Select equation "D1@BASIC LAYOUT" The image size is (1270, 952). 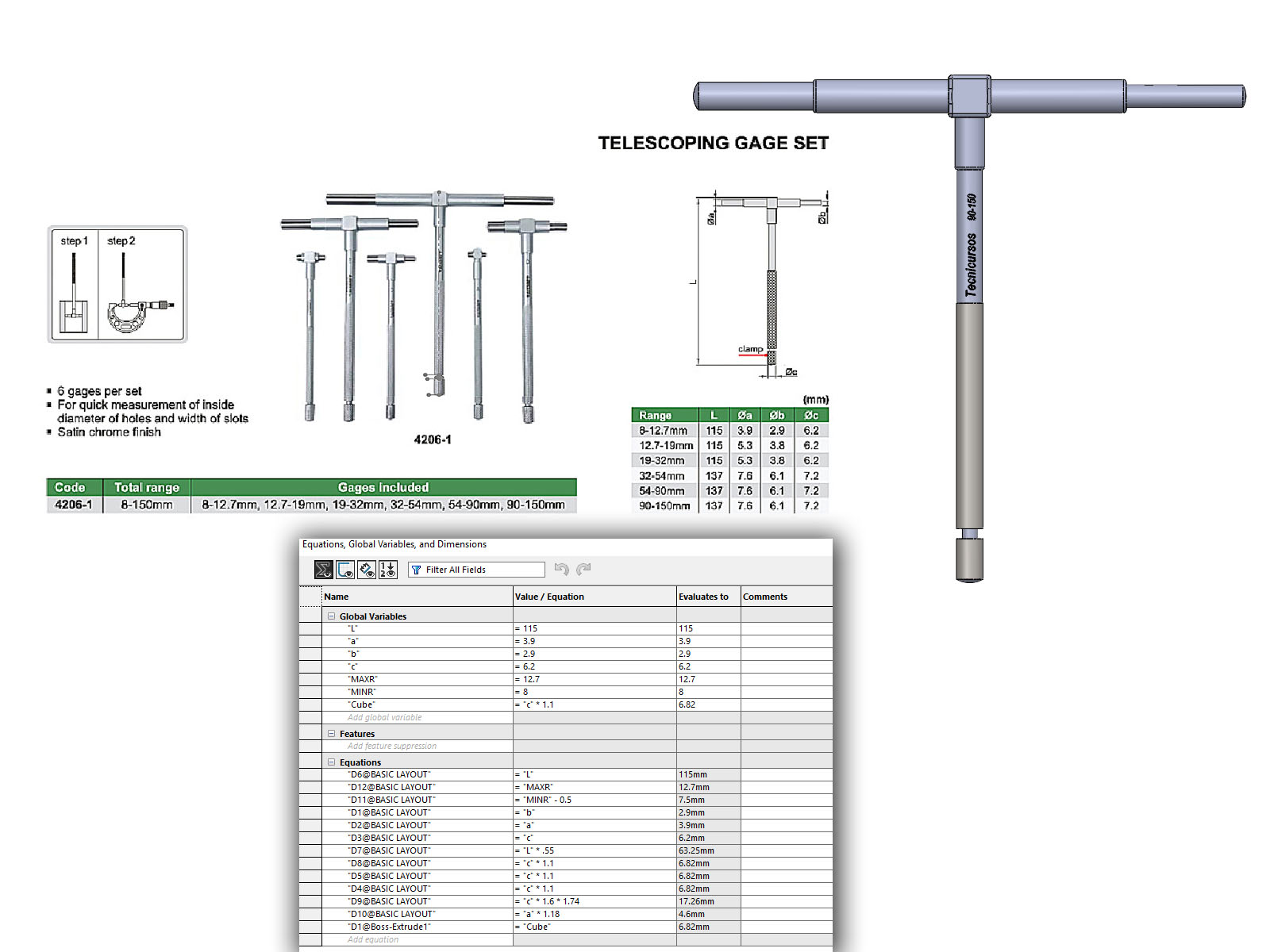coord(389,812)
